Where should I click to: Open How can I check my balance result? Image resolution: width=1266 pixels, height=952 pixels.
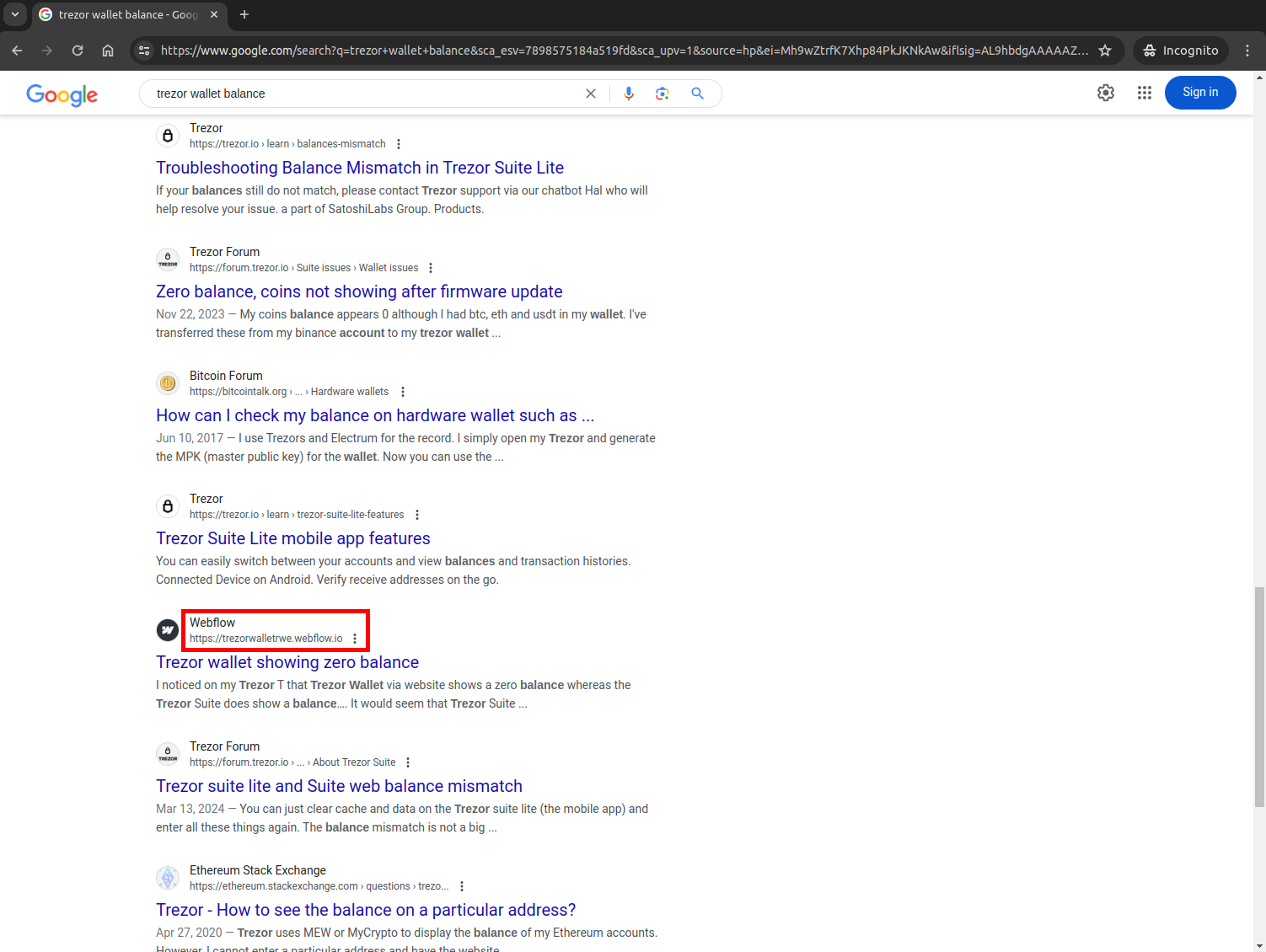click(375, 415)
